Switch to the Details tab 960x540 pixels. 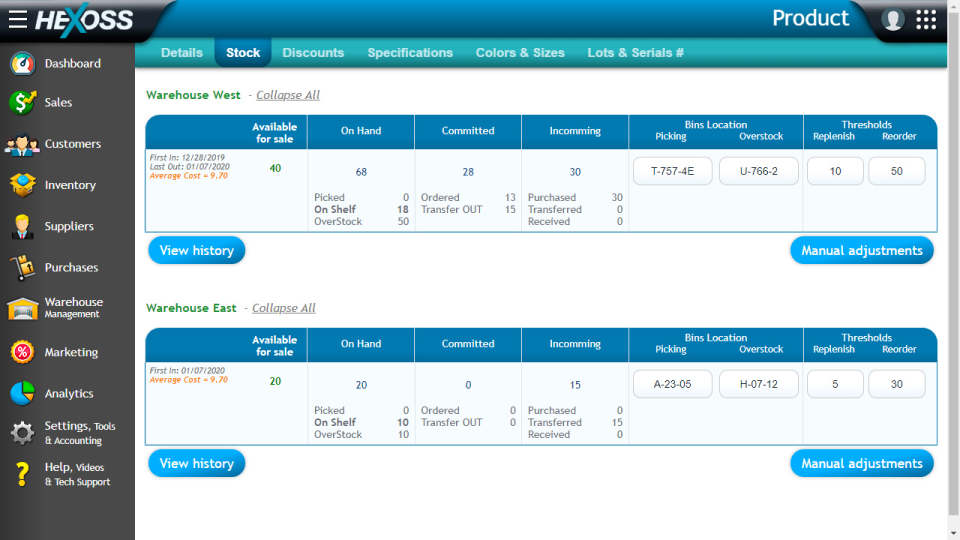181,53
